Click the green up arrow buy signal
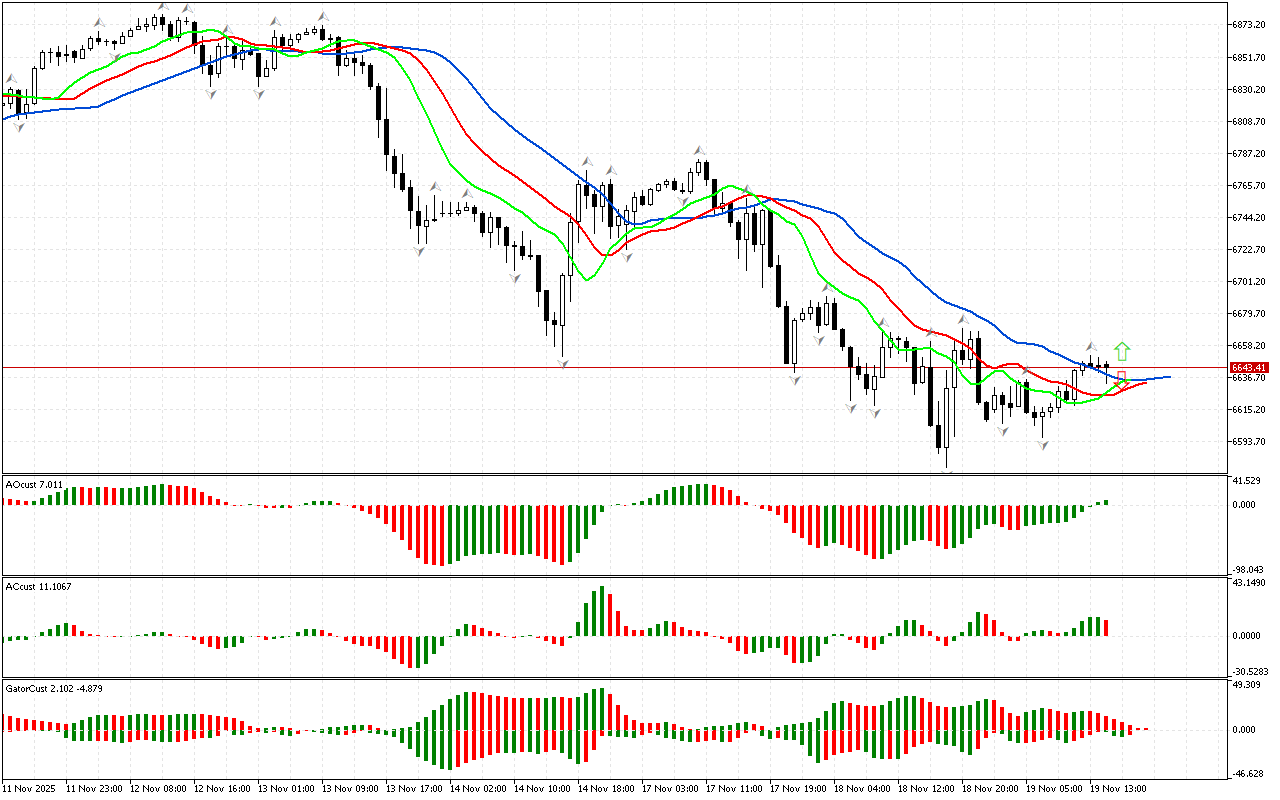Viewport: 1280px width, 800px height. (1122, 351)
